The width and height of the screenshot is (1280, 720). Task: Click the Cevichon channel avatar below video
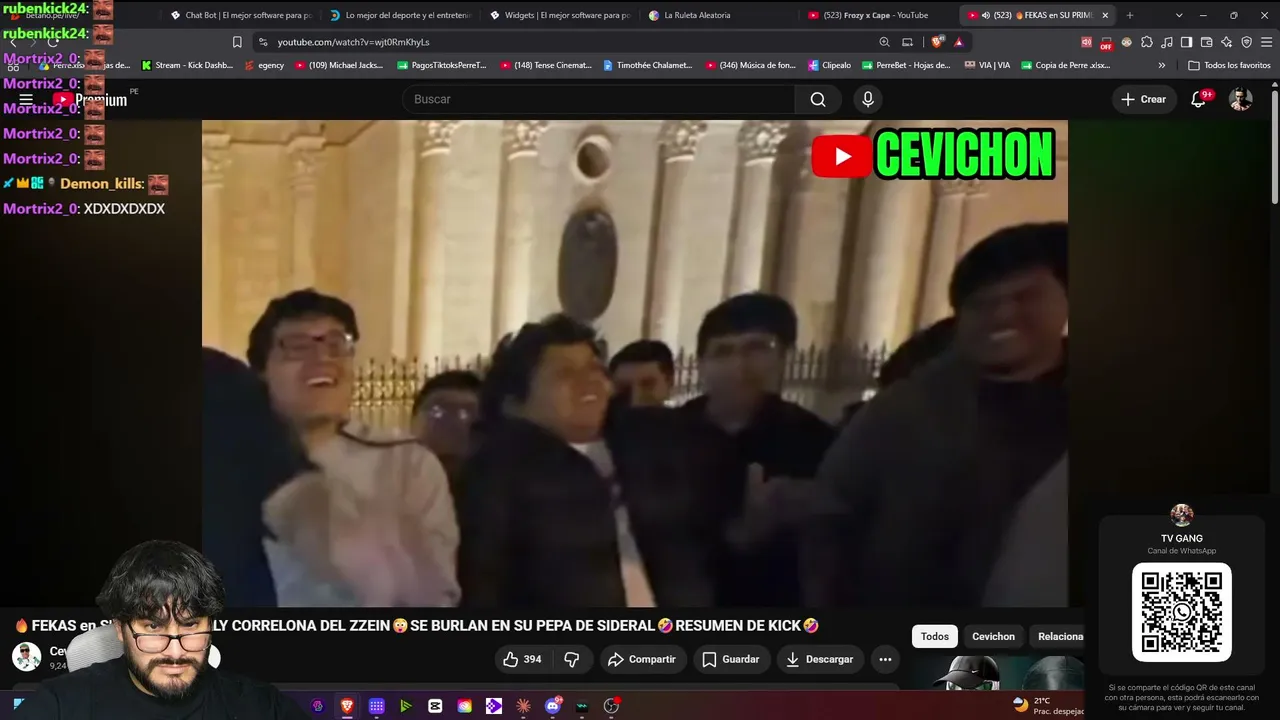26,657
